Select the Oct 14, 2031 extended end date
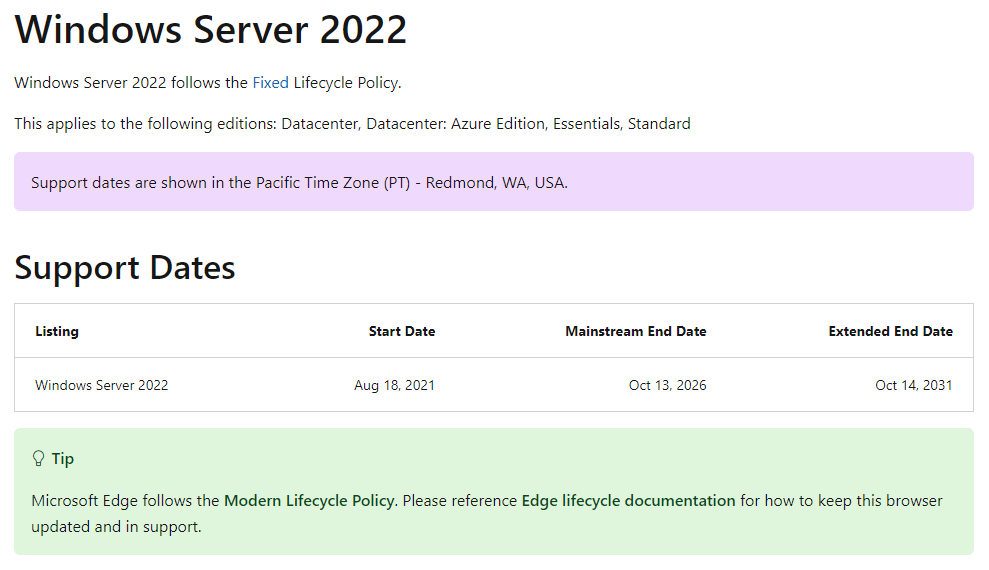The width and height of the screenshot is (989, 570). tap(913, 385)
